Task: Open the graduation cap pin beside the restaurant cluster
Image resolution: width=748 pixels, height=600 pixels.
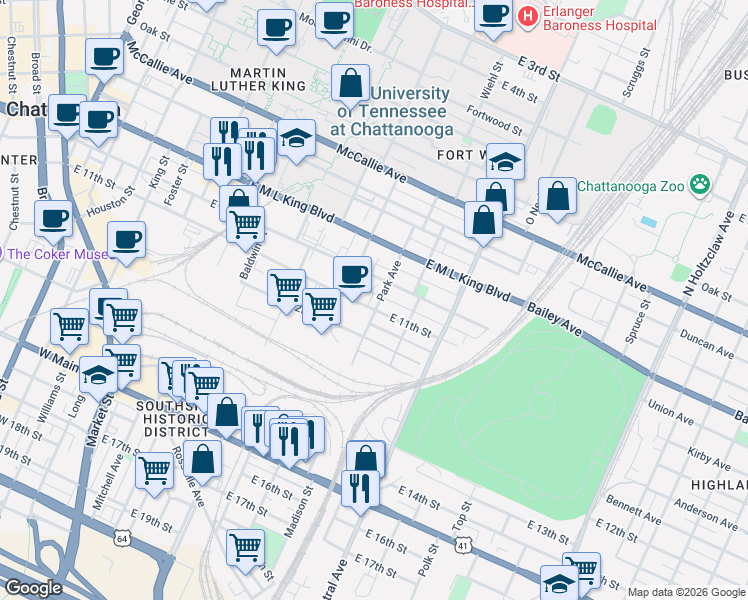Action: [x=296, y=141]
